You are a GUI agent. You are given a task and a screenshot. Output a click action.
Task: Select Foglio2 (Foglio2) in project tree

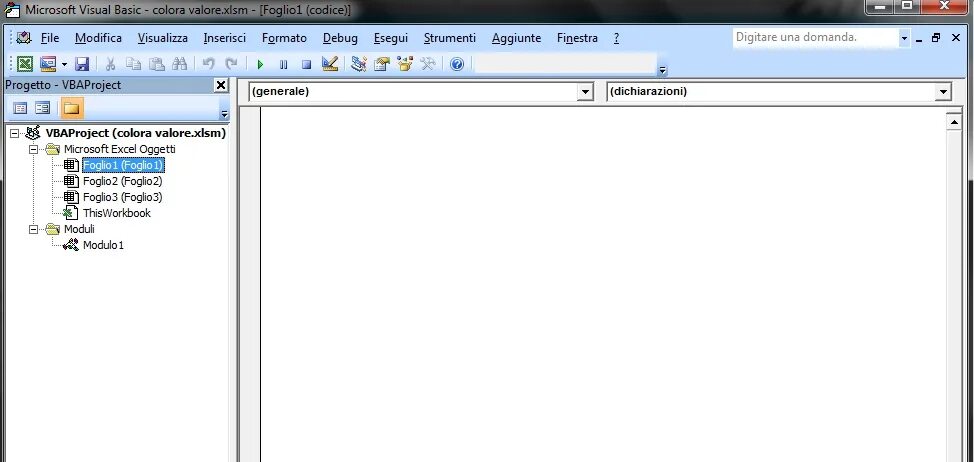pos(122,181)
